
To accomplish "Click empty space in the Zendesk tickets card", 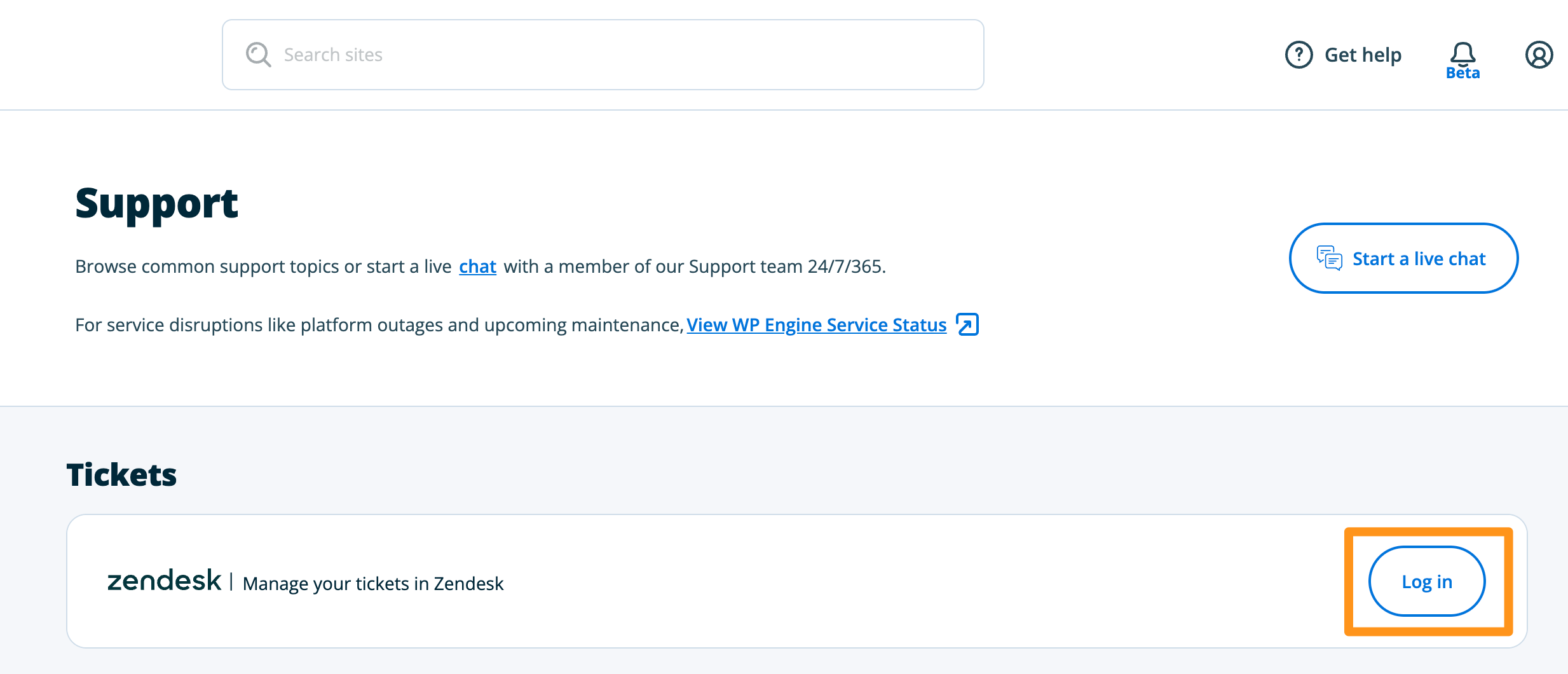I will (890, 582).
